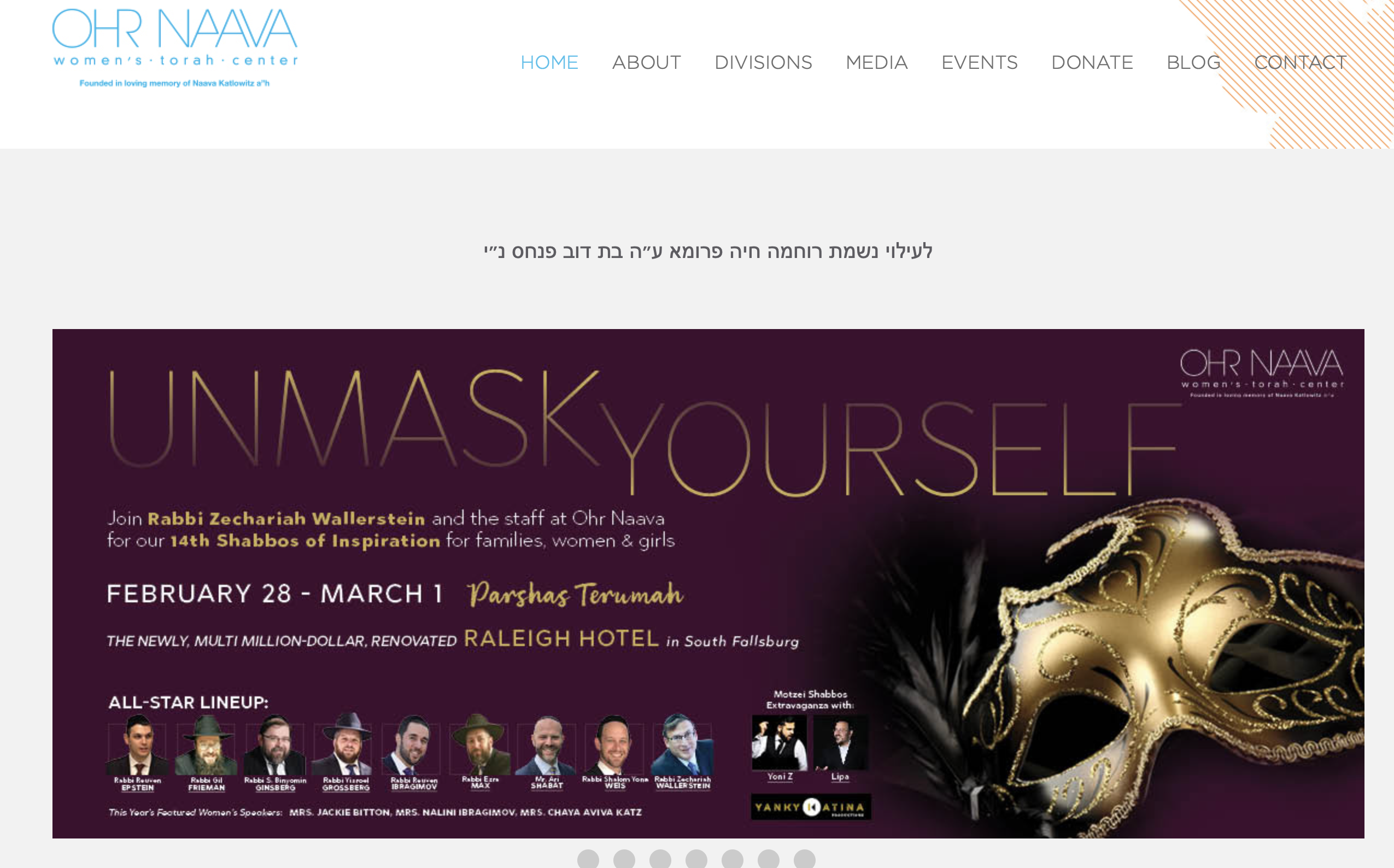
Task: Open the HOME menu item
Action: coord(549,62)
